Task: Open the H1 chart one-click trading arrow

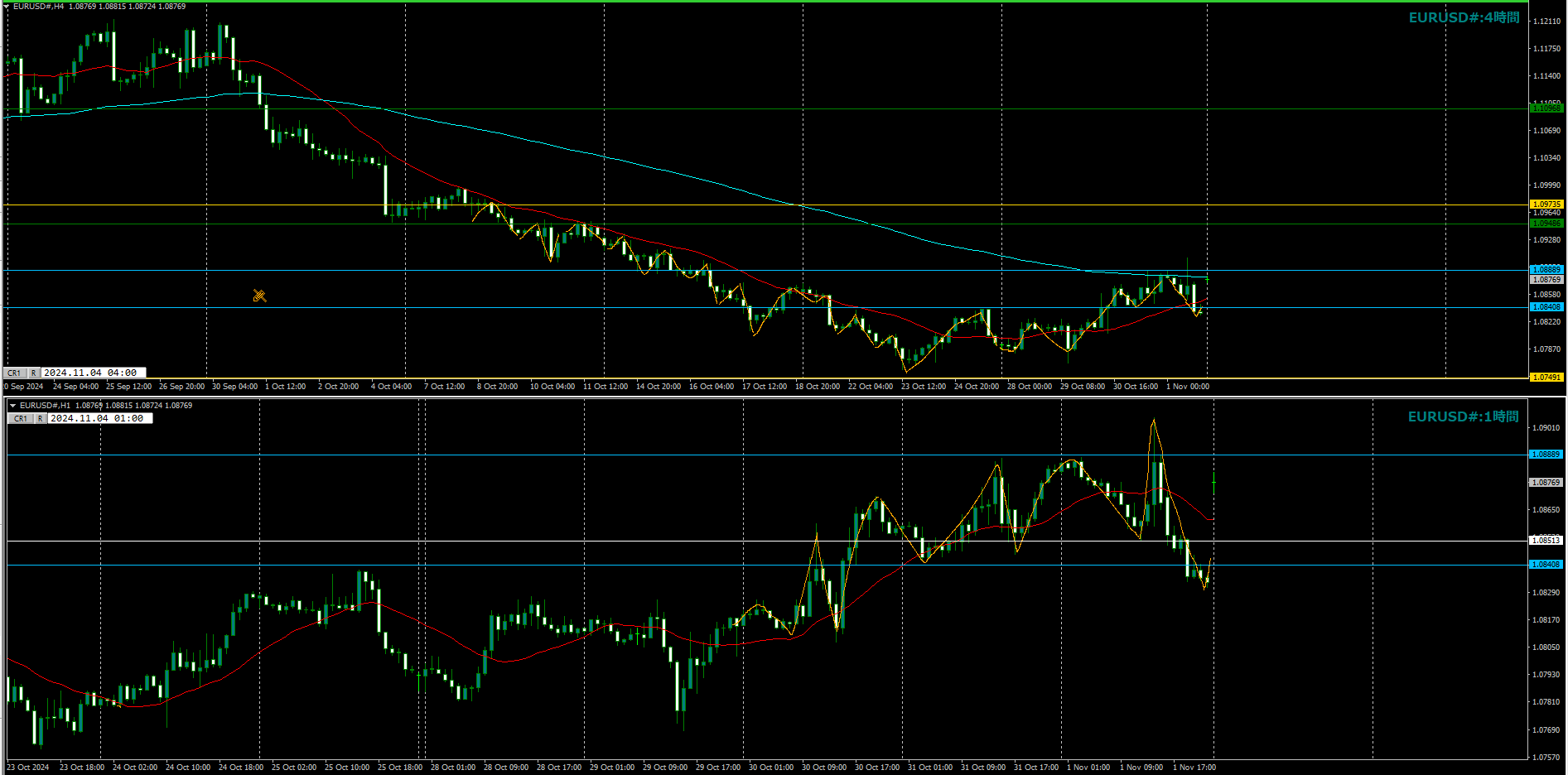Action: [x=12, y=406]
